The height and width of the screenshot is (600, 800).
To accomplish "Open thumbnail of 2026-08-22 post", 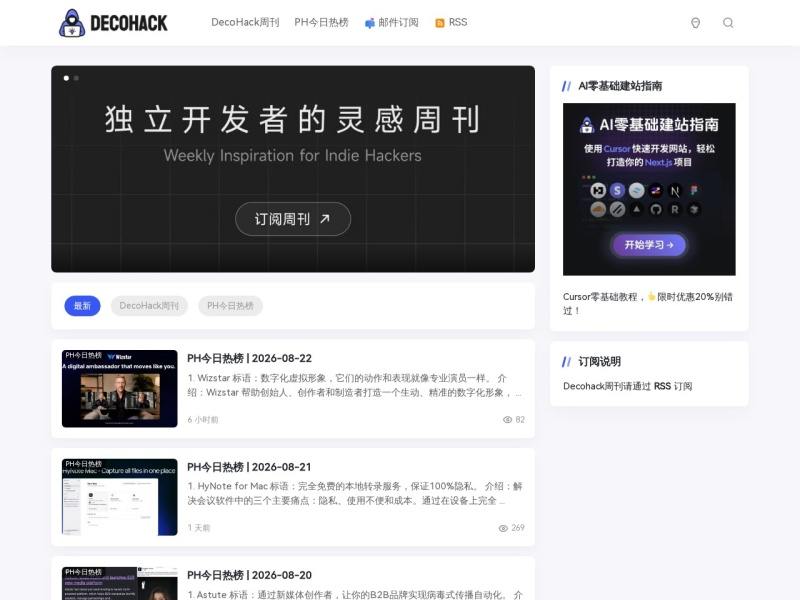I will (119, 388).
